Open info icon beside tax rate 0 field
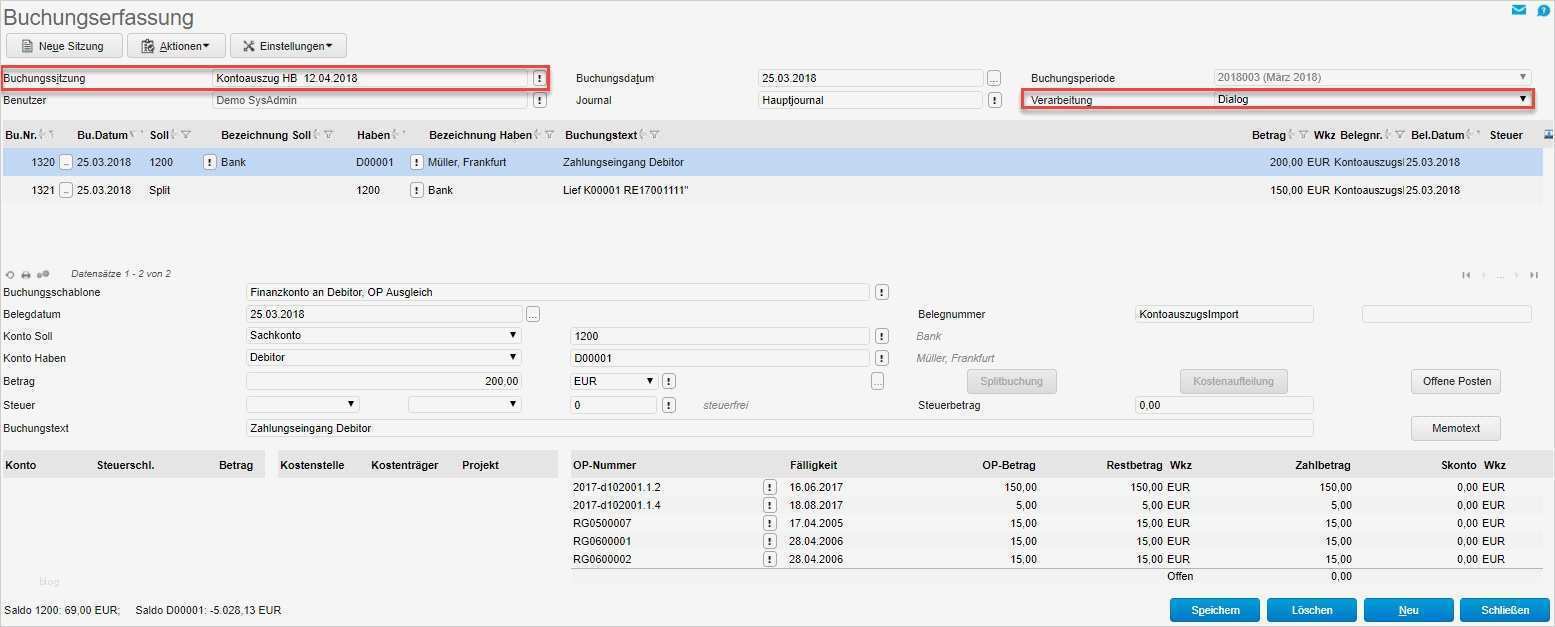 (x=669, y=405)
